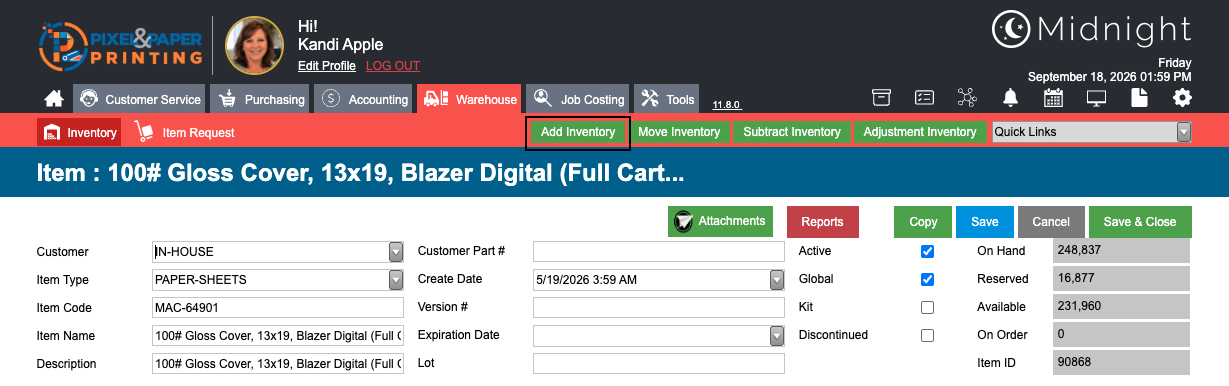Image resolution: width=1229 pixels, height=386 pixels.
Task: Expand the Customer IN-HOUSE dropdown
Action: coord(396,252)
